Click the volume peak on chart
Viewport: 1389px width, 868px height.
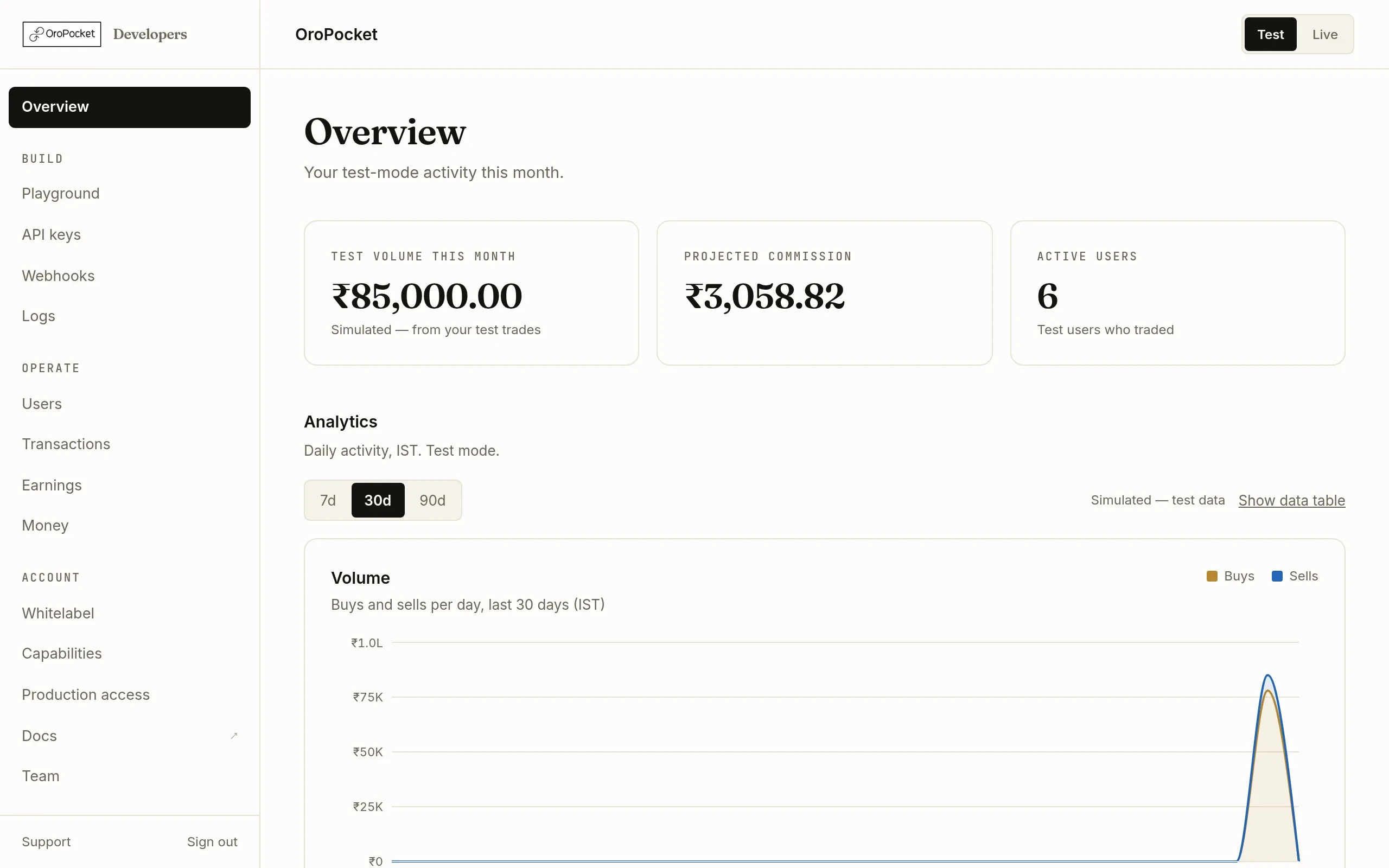(1268, 676)
